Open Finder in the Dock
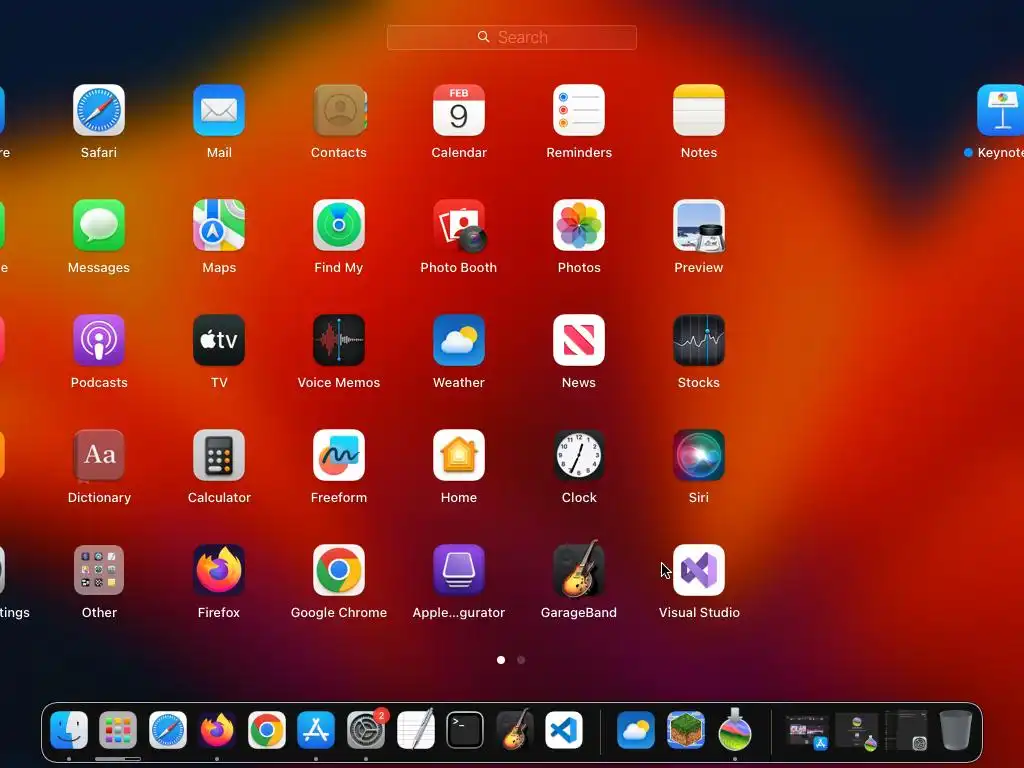1024x768 pixels. (69, 730)
